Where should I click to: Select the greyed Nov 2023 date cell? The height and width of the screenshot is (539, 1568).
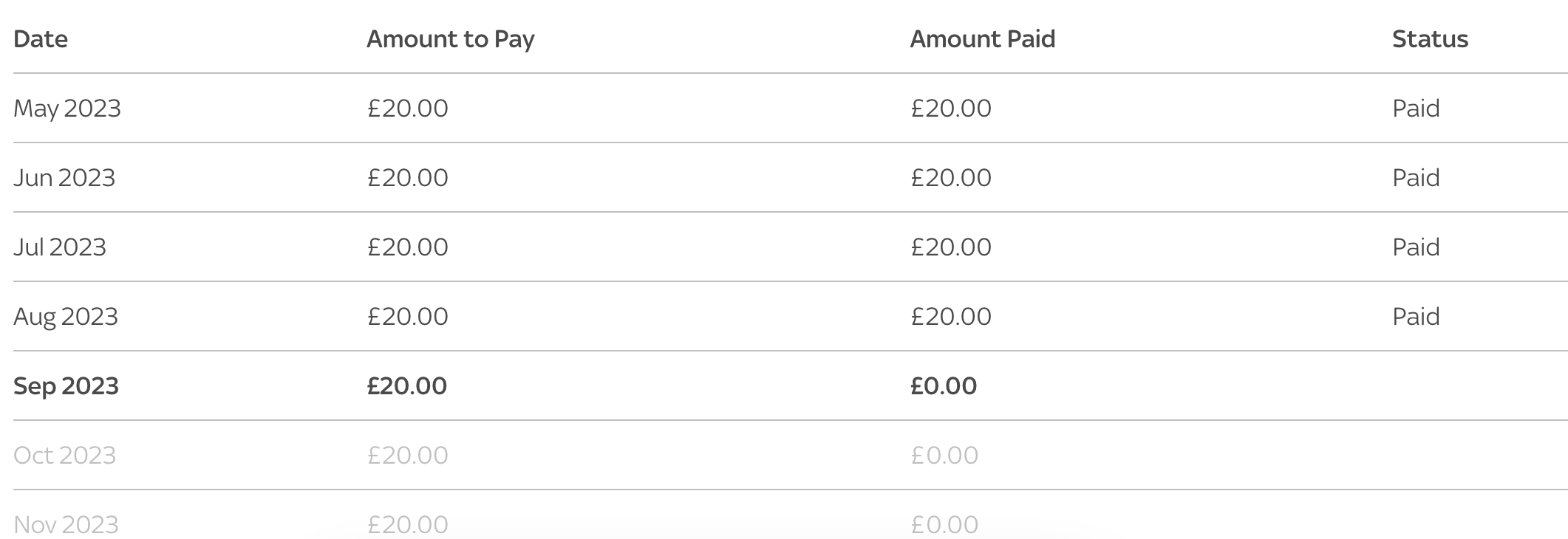[66, 525]
